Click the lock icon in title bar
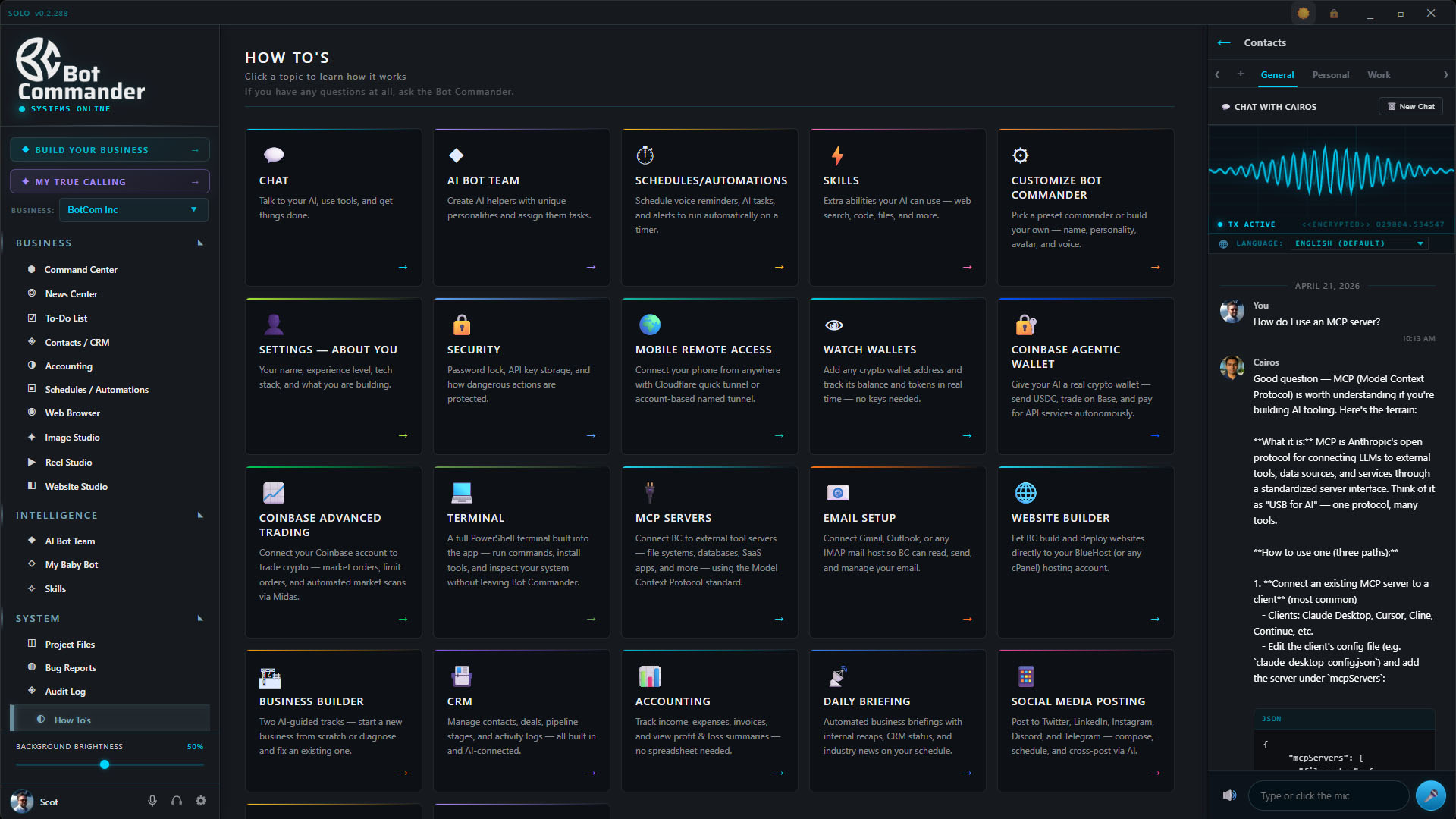The width and height of the screenshot is (1456, 819). [x=1334, y=14]
